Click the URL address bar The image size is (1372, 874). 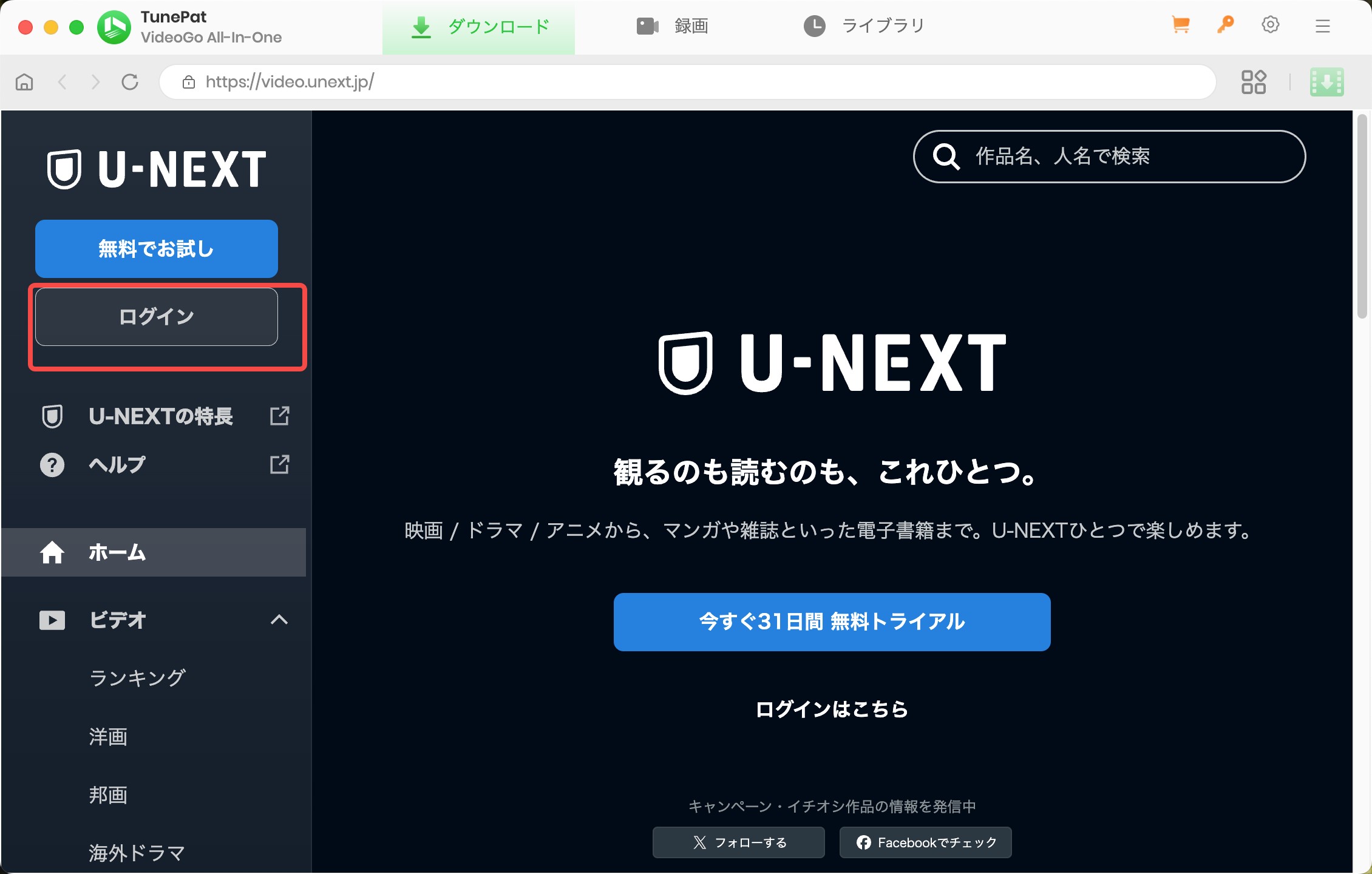(x=688, y=82)
